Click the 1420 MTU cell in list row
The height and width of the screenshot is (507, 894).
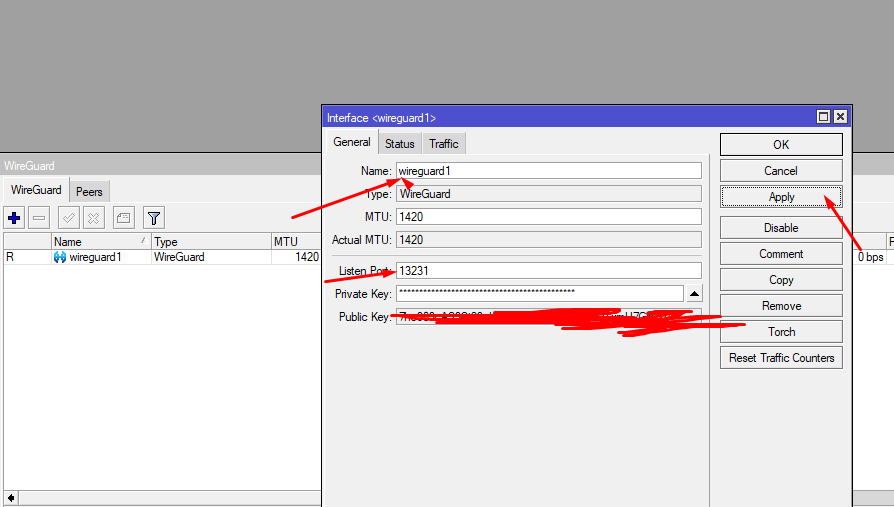tap(307, 257)
